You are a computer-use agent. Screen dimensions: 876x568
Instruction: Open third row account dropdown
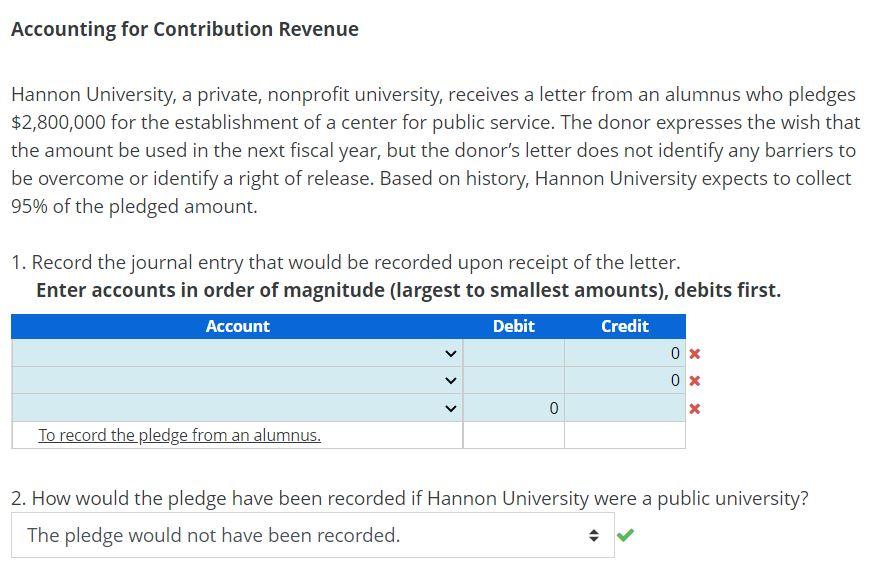point(237,408)
